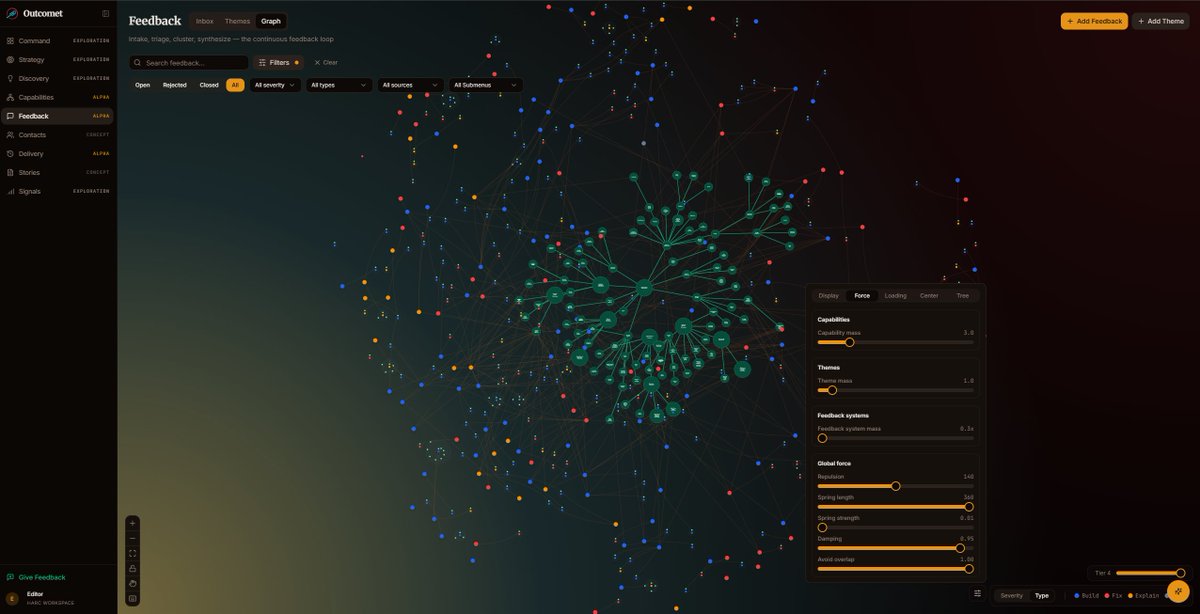
Task: Click the Signals nav icon
Action: (x=10, y=191)
